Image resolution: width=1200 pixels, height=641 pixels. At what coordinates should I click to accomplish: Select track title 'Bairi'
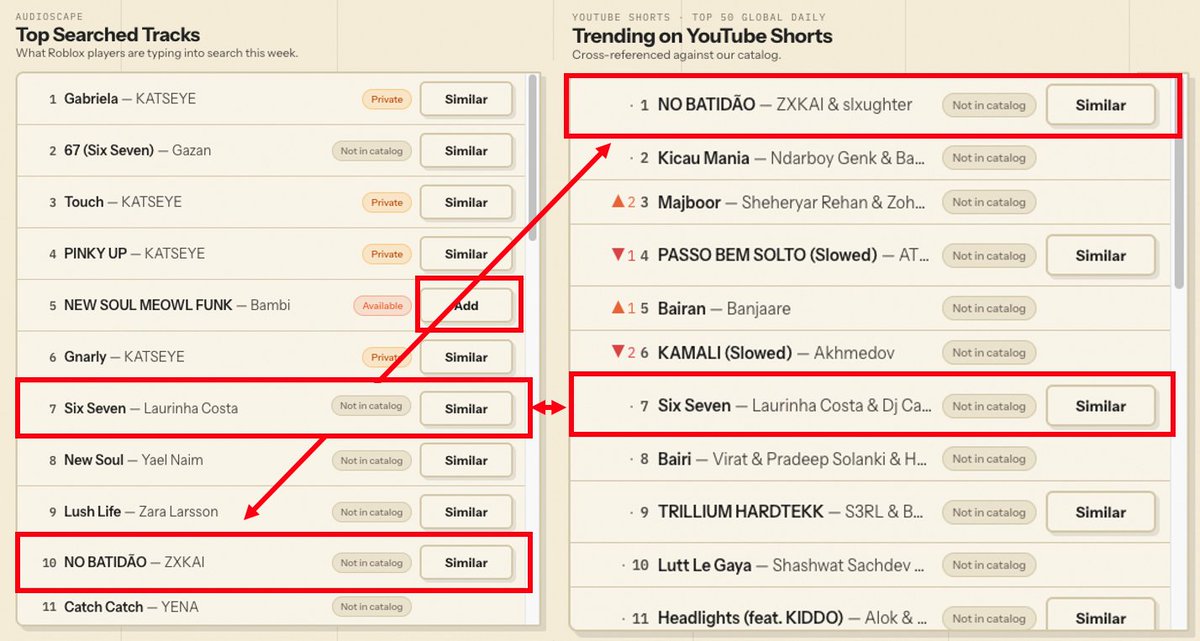tap(675, 459)
